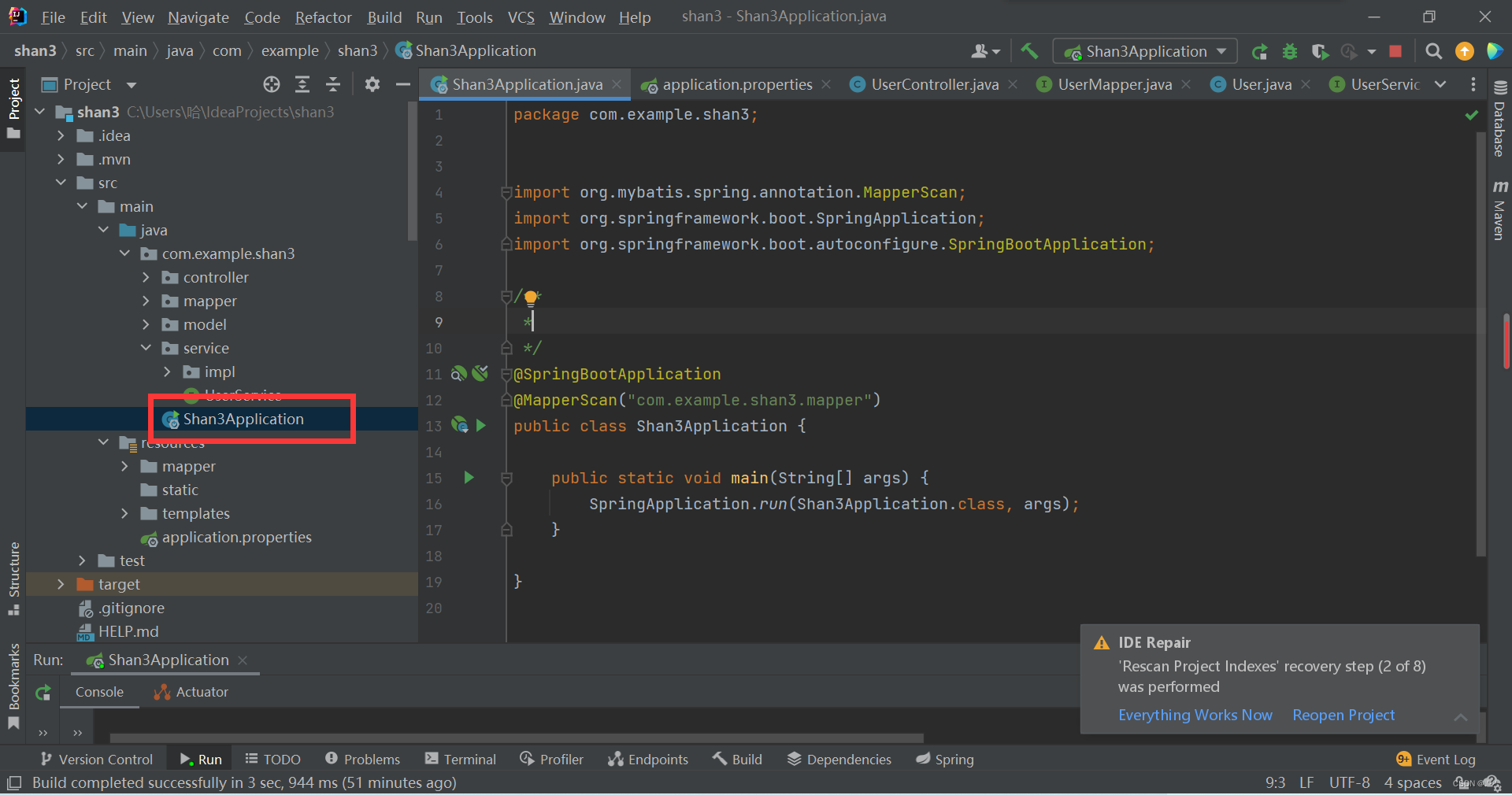Screen dimensions: 1512x795
Task: Expand all in Project panel
Action: (x=302, y=84)
